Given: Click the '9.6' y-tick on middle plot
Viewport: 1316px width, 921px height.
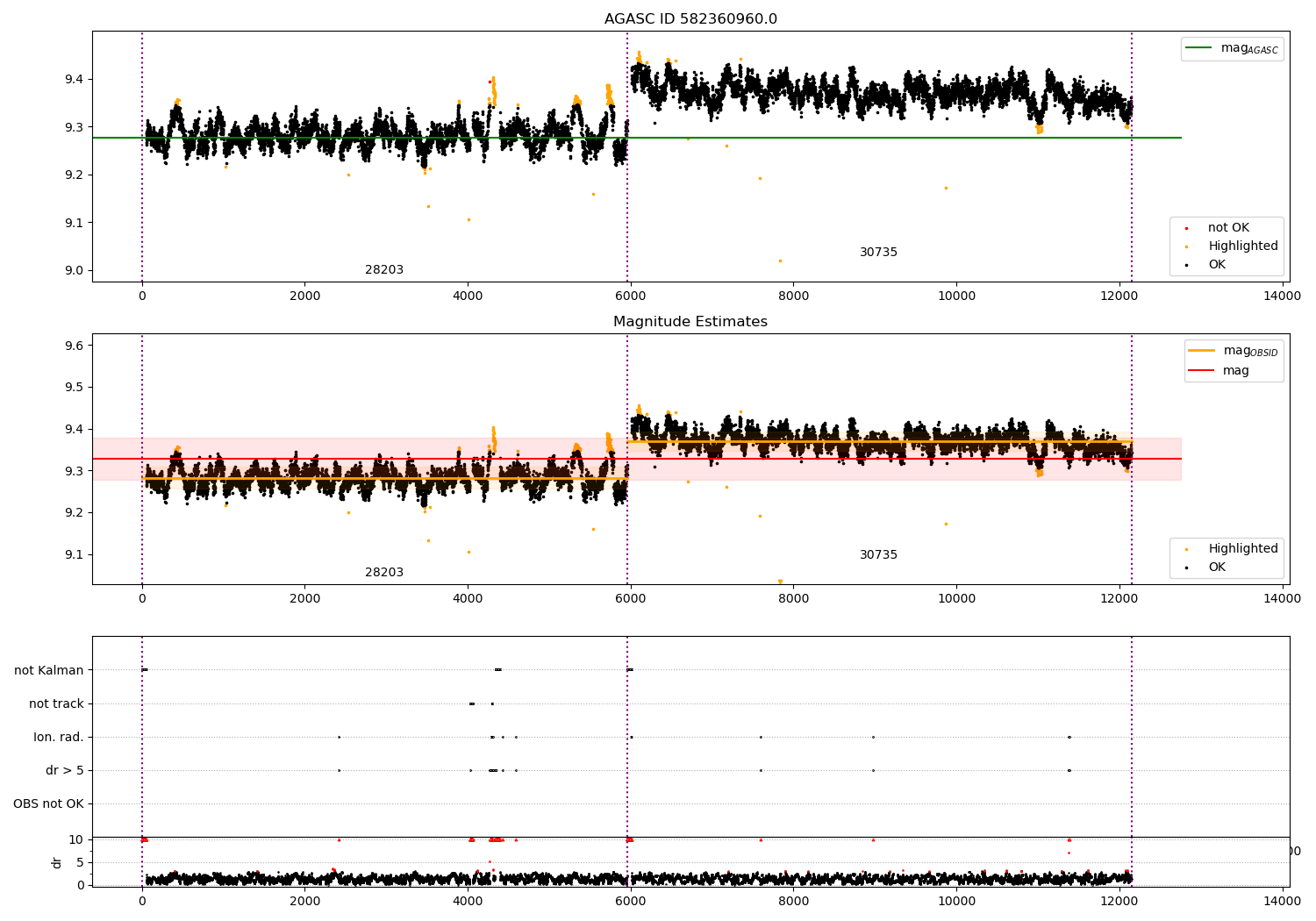Looking at the screenshot, I should [x=75, y=346].
